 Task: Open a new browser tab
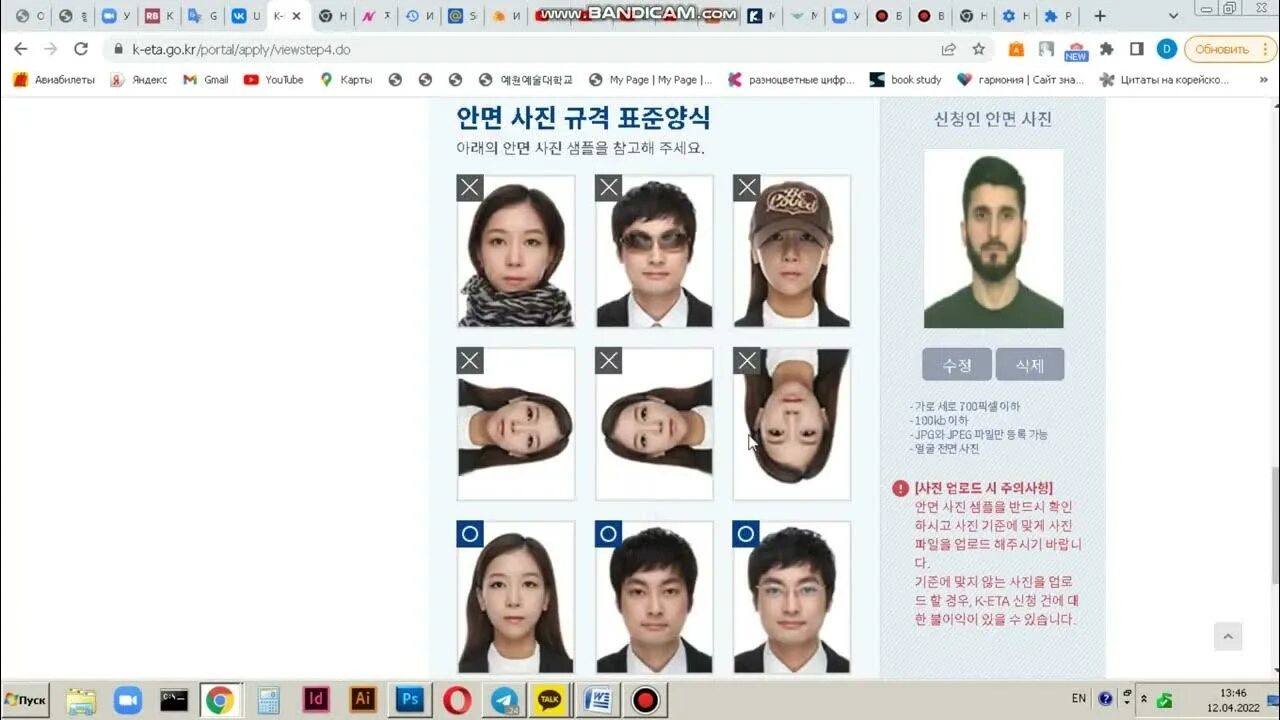[x=1100, y=16]
